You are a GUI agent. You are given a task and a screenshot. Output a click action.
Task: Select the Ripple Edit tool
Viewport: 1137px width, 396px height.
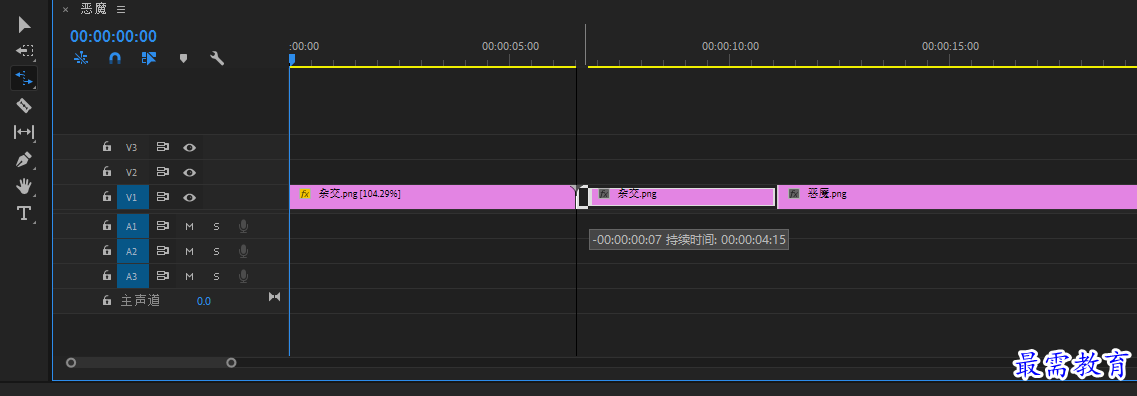click(x=24, y=78)
